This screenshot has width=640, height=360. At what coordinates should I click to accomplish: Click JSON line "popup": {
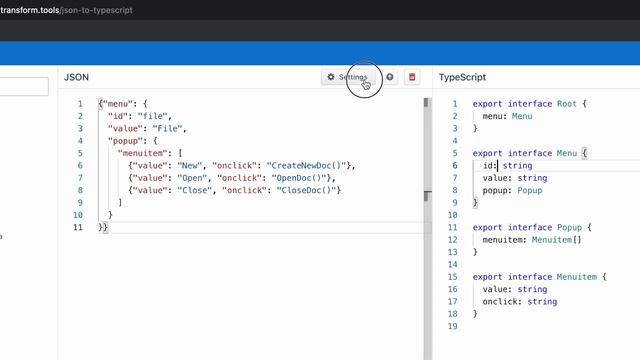pyautogui.click(x=132, y=141)
